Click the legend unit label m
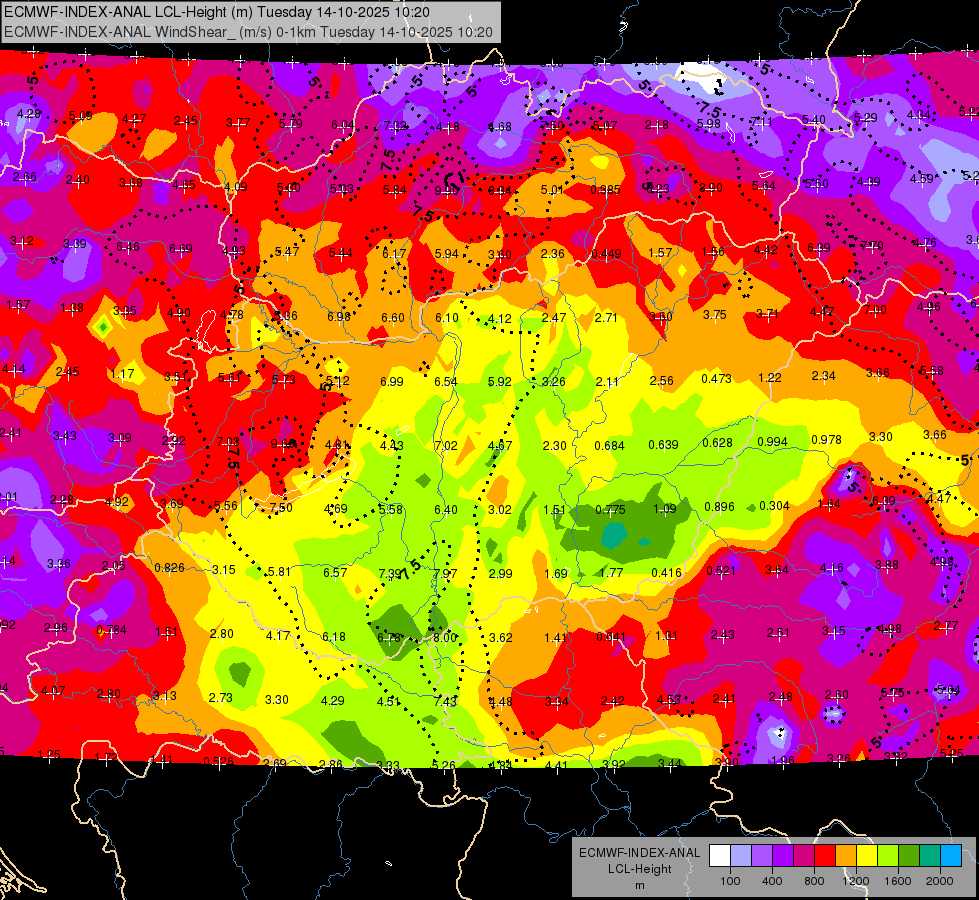Image resolution: width=979 pixels, height=900 pixels. click(639, 885)
